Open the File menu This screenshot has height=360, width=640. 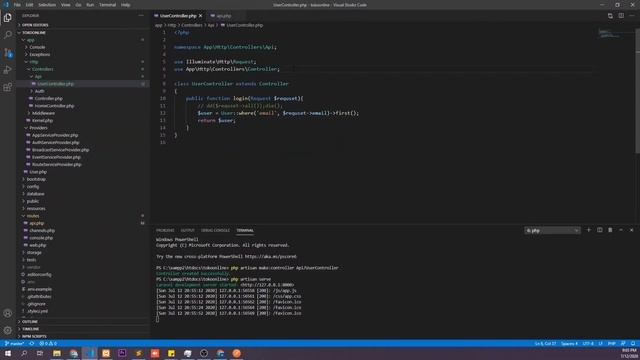click(x=17, y=5)
